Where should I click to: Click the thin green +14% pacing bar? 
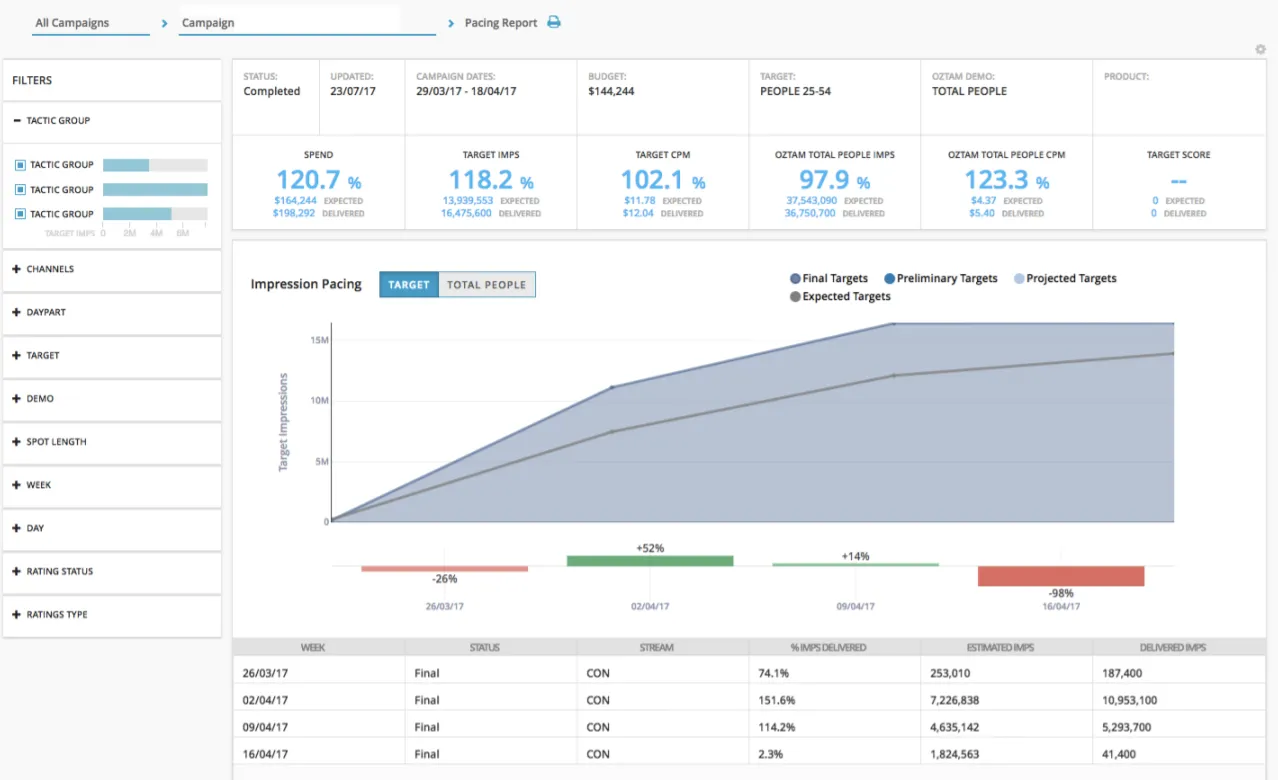pyautogui.click(x=856, y=565)
